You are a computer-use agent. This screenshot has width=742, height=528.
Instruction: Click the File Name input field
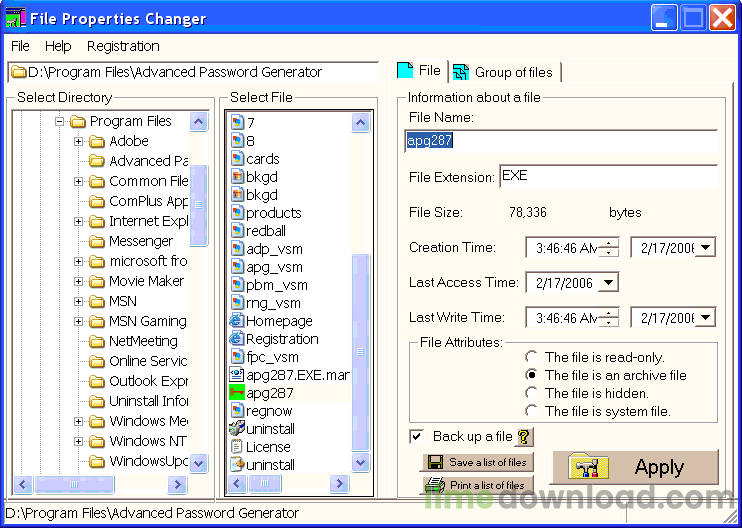pyautogui.click(x=561, y=141)
